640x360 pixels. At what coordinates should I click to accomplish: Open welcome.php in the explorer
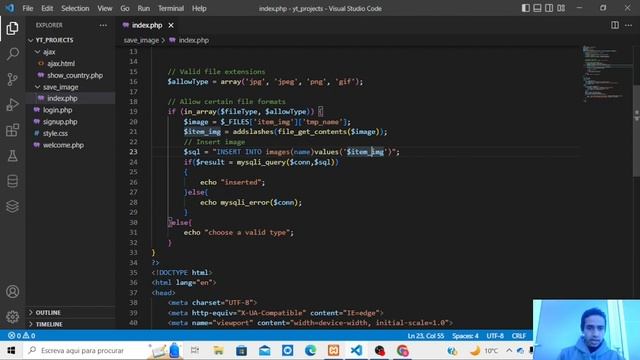[63, 145]
